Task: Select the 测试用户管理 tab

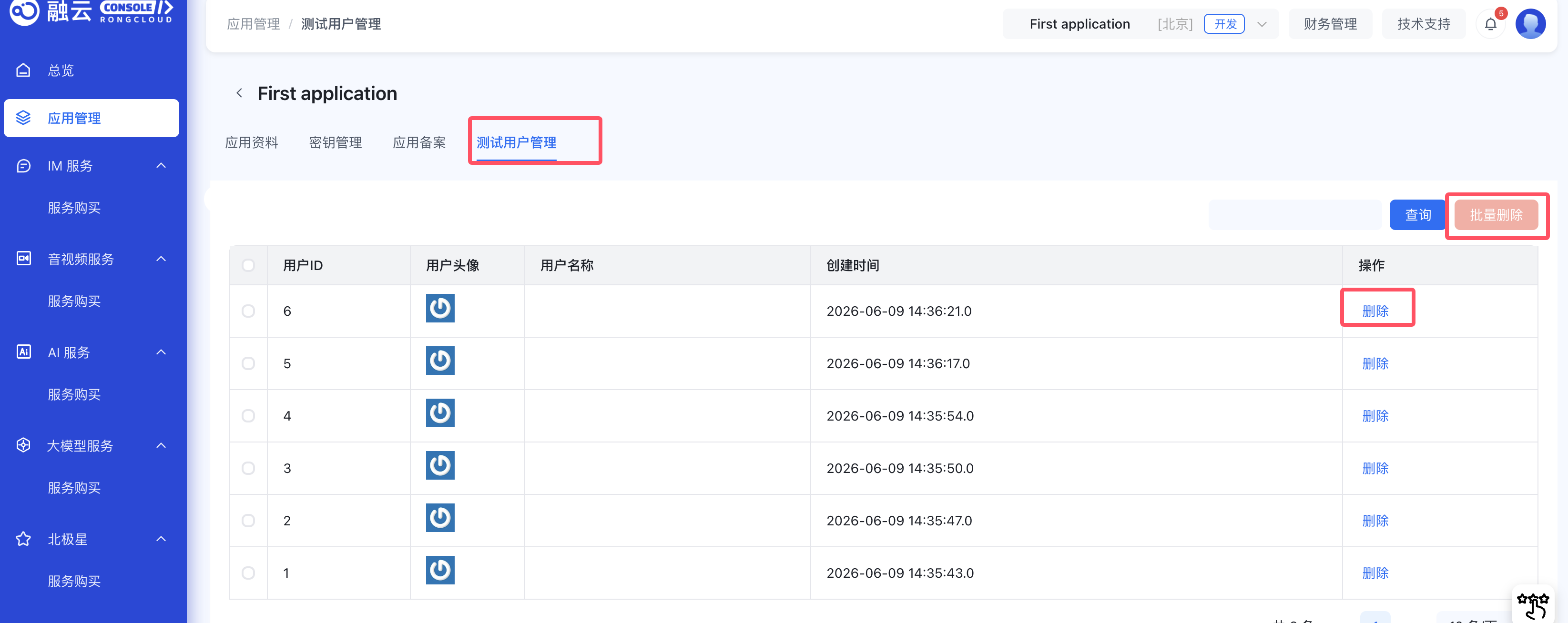Action: coord(516,142)
